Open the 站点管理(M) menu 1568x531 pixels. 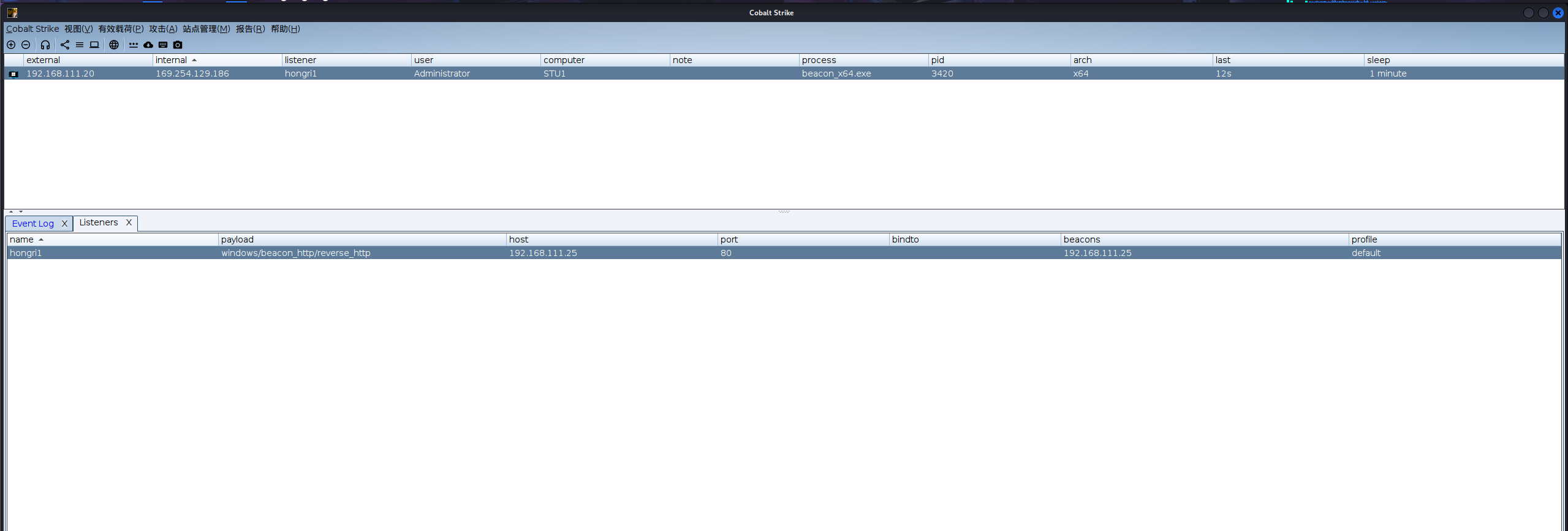point(206,29)
